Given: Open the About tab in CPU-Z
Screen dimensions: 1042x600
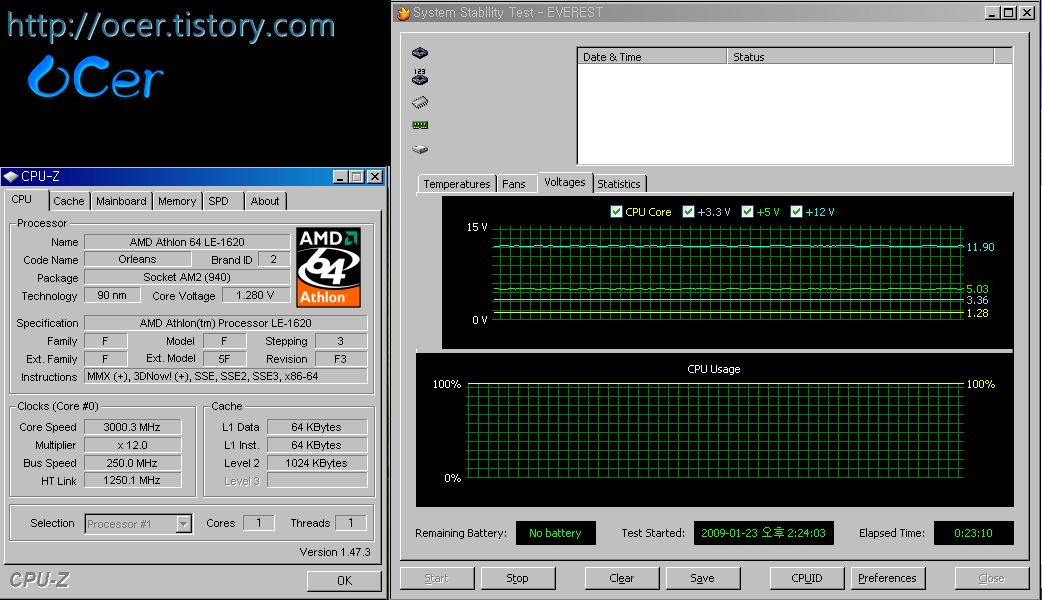Looking at the screenshot, I should tap(265, 201).
